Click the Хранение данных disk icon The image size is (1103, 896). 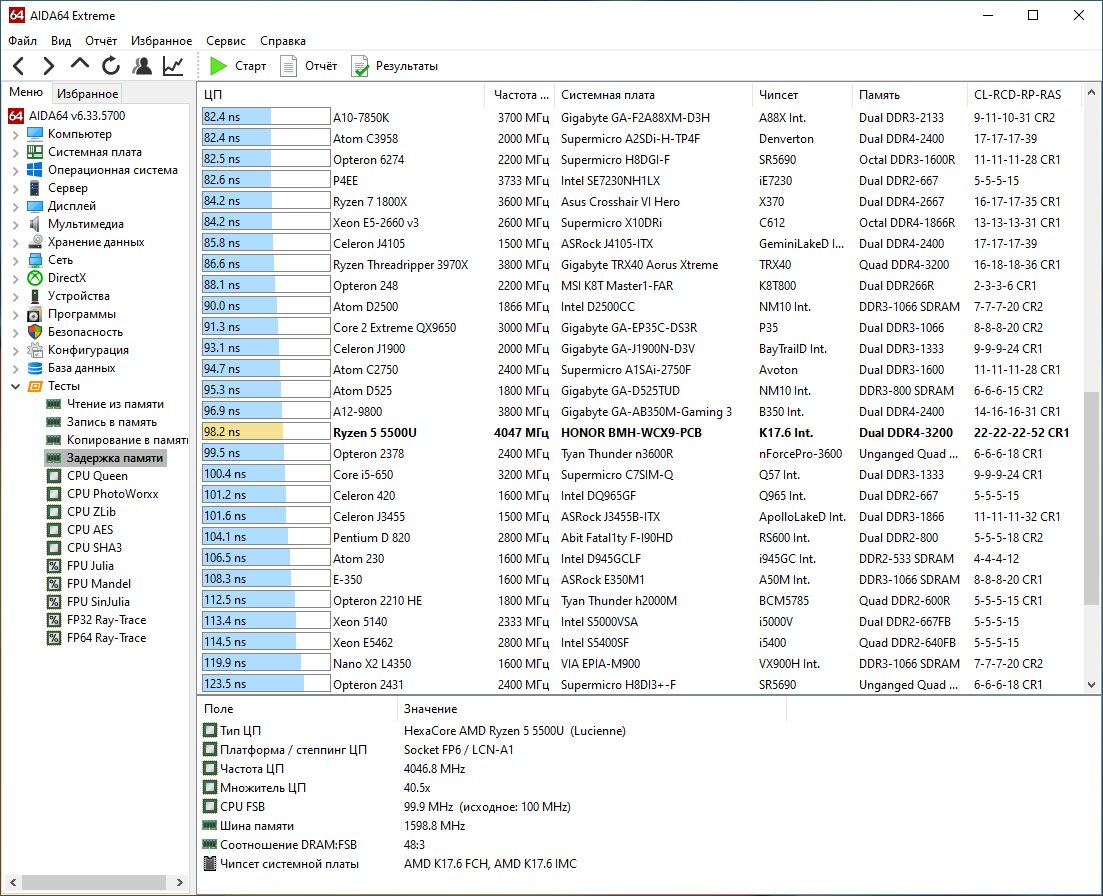(34, 242)
